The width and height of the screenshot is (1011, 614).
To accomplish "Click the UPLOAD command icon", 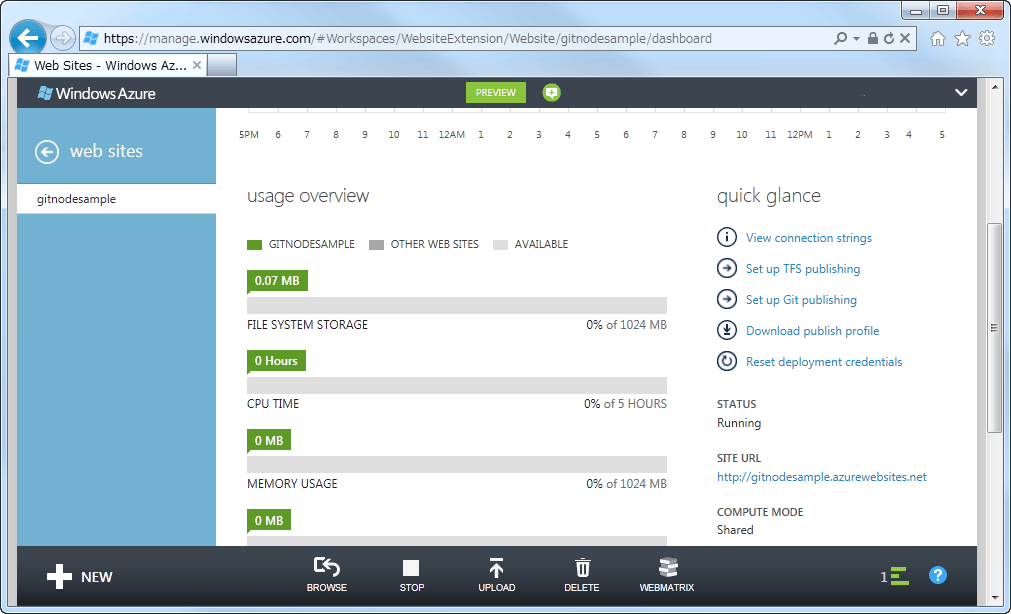I will (x=496, y=568).
